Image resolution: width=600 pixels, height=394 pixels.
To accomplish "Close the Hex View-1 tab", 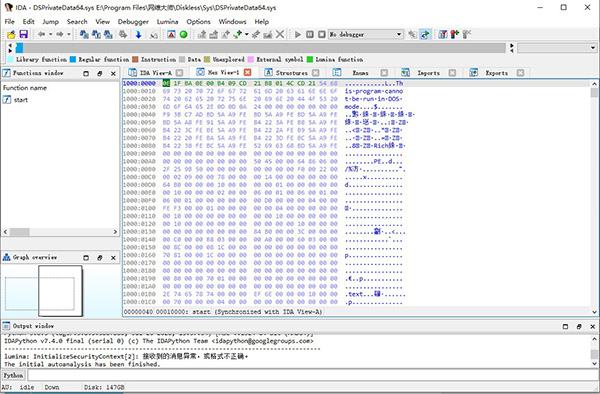I will click(248, 72).
